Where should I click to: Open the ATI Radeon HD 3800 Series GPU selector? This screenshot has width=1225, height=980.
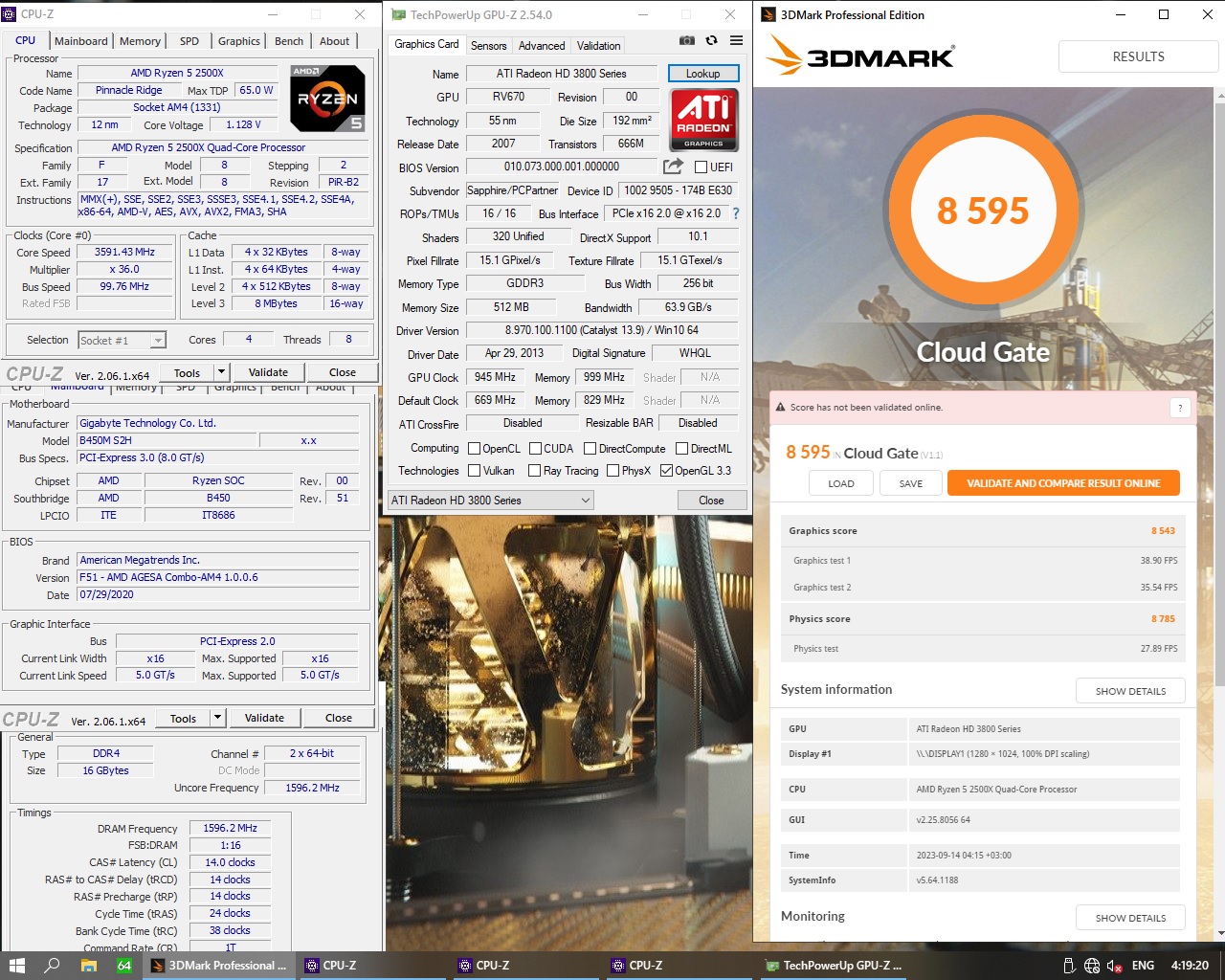(491, 500)
